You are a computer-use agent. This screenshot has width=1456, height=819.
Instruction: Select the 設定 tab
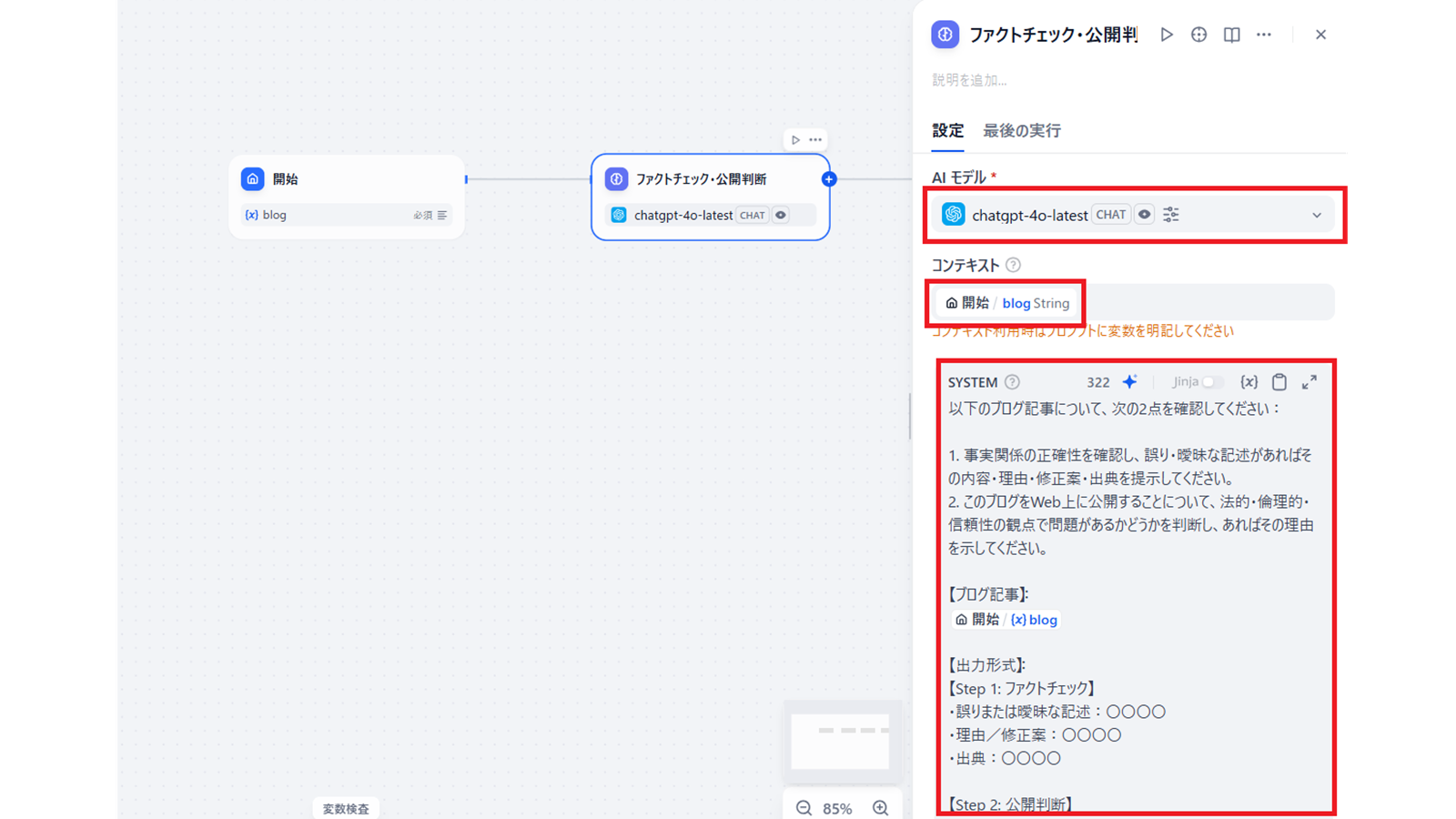(947, 131)
